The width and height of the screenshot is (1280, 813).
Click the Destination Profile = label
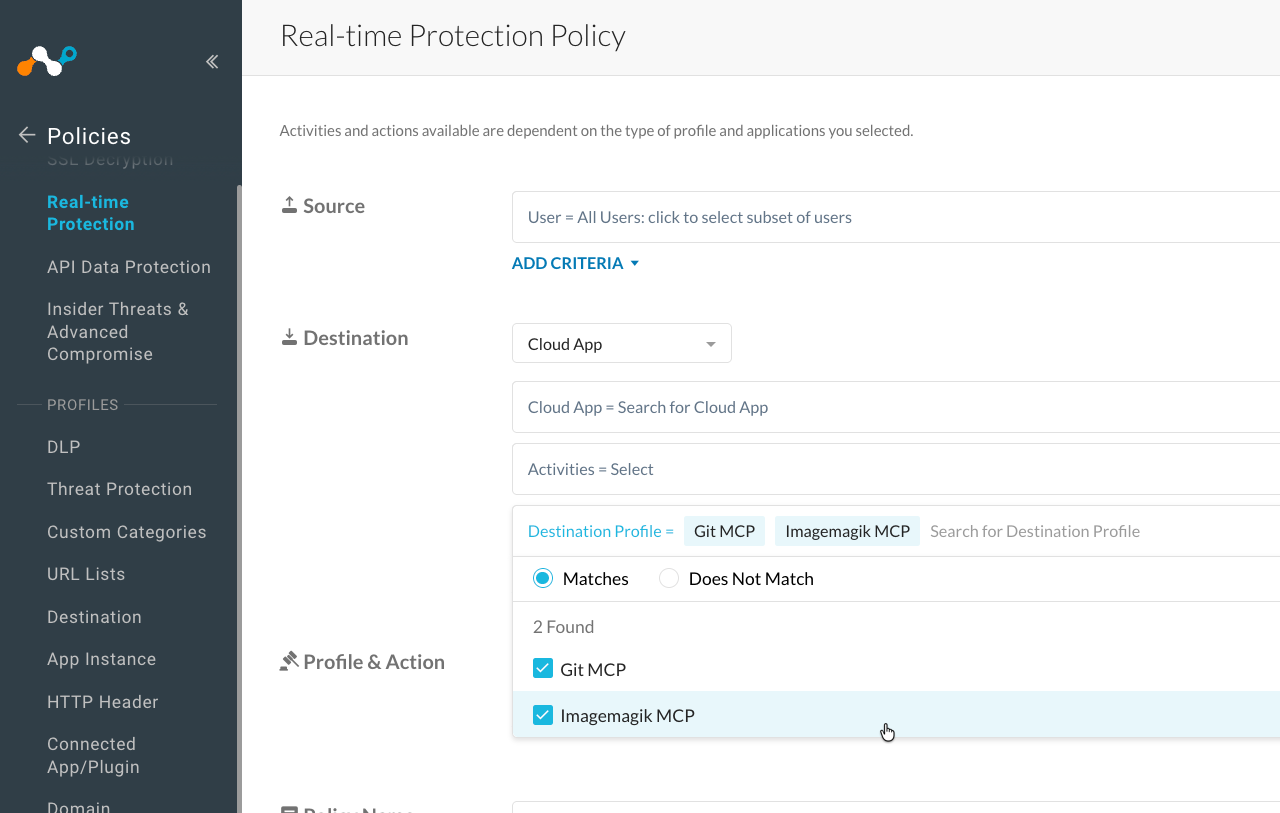click(601, 531)
